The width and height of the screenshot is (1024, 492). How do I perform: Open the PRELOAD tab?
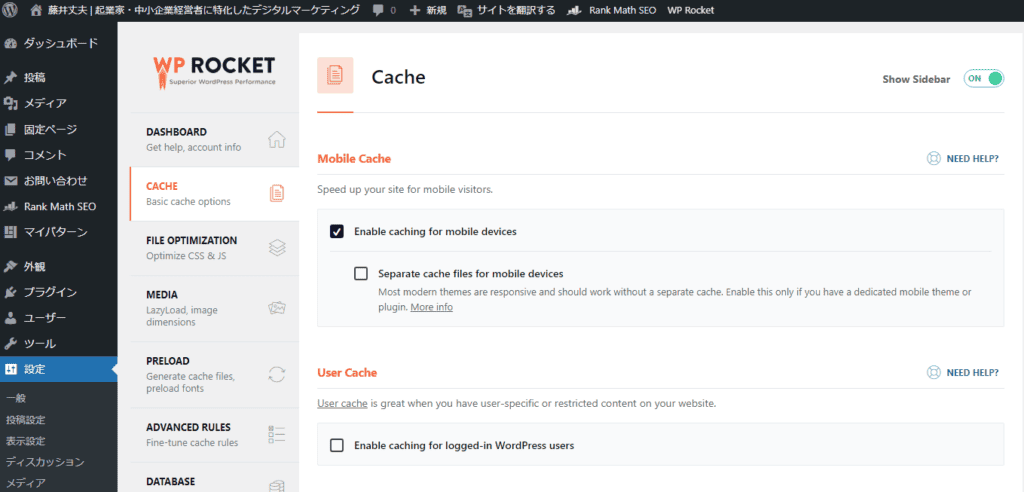click(x=214, y=374)
